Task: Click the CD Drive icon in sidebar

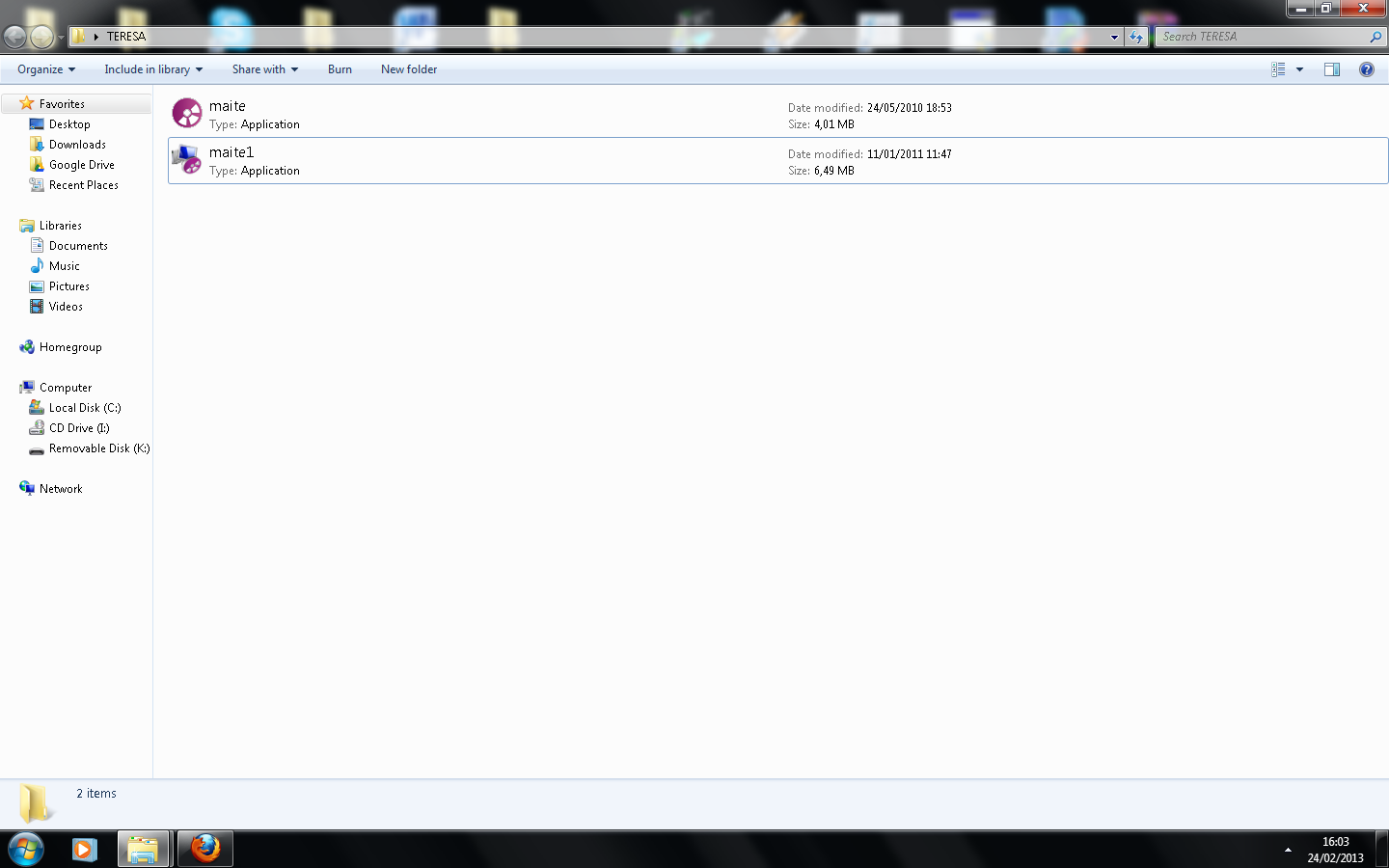Action: [37, 427]
